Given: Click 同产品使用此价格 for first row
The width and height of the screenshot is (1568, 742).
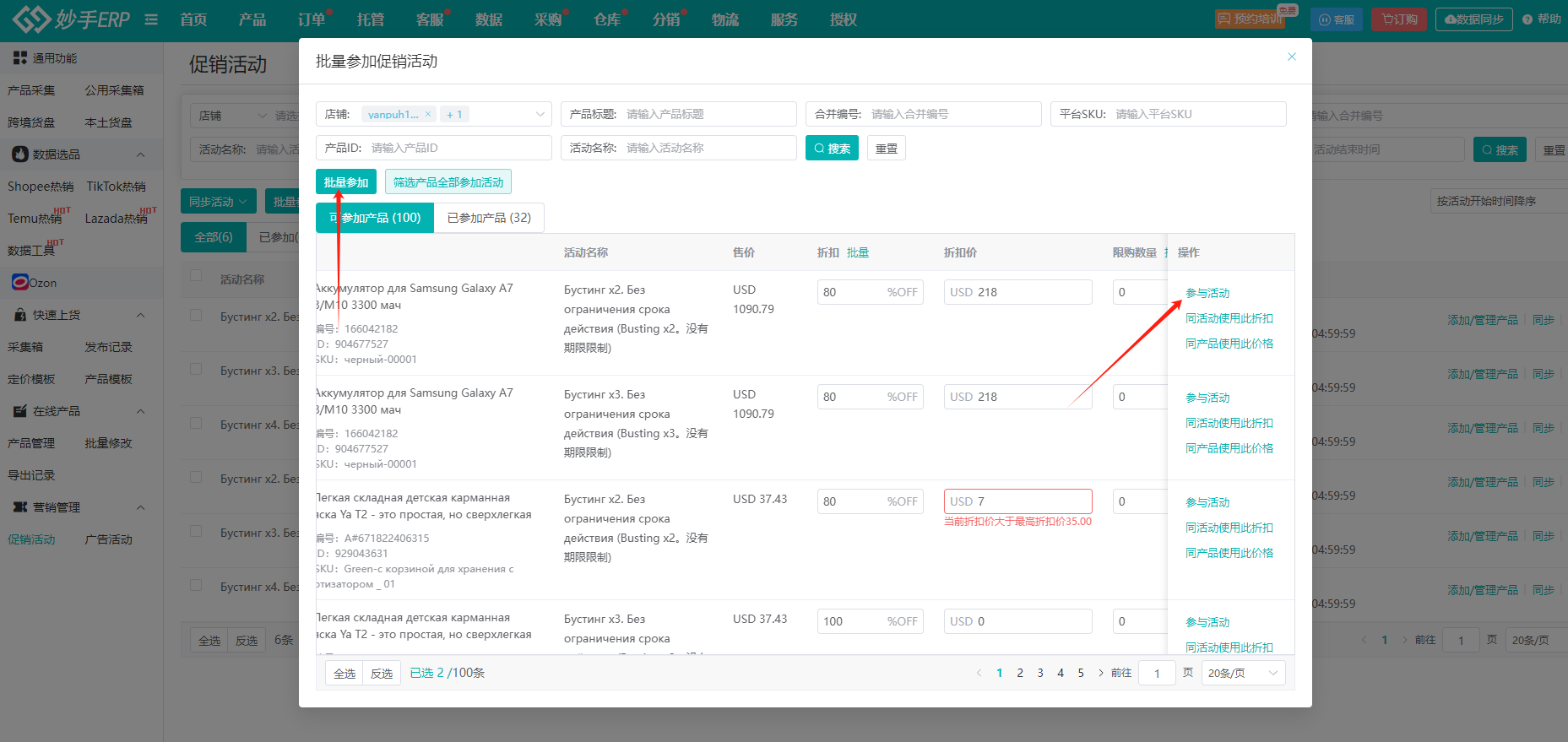Looking at the screenshot, I should coord(1229,344).
